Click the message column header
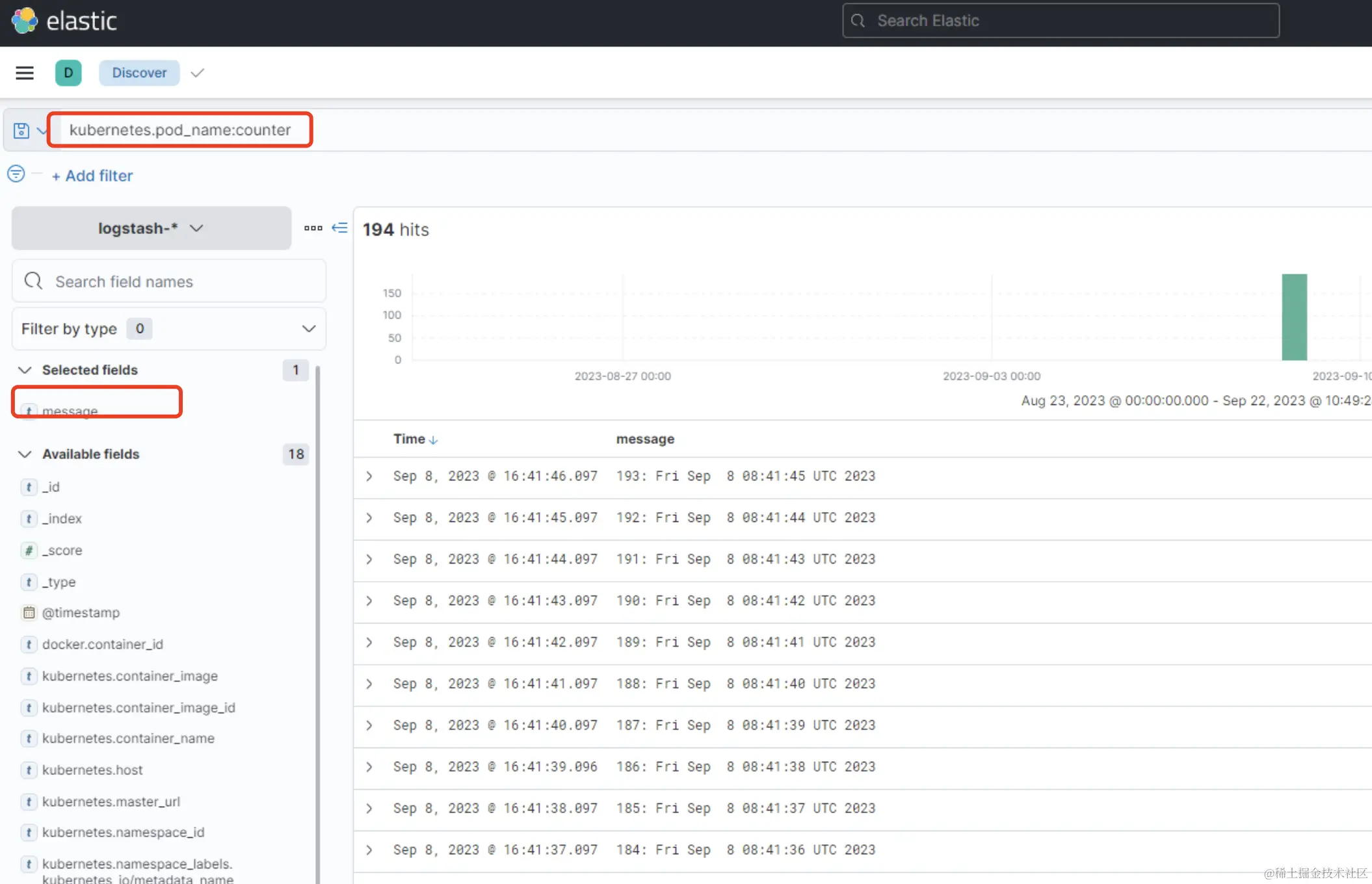Image resolution: width=1372 pixels, height=884 pixels. [645, 439]
